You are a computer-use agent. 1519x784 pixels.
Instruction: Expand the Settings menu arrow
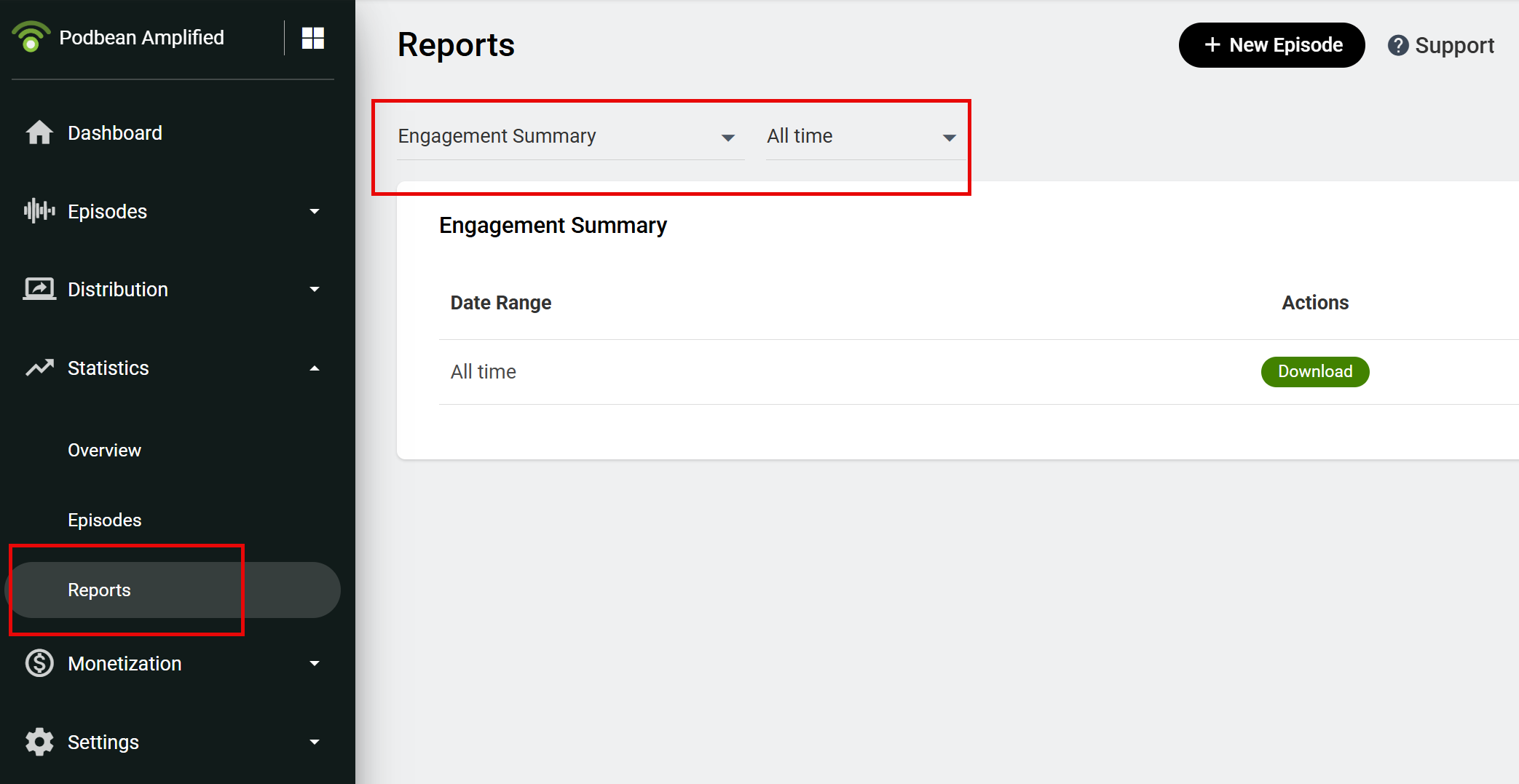point(315,742)
